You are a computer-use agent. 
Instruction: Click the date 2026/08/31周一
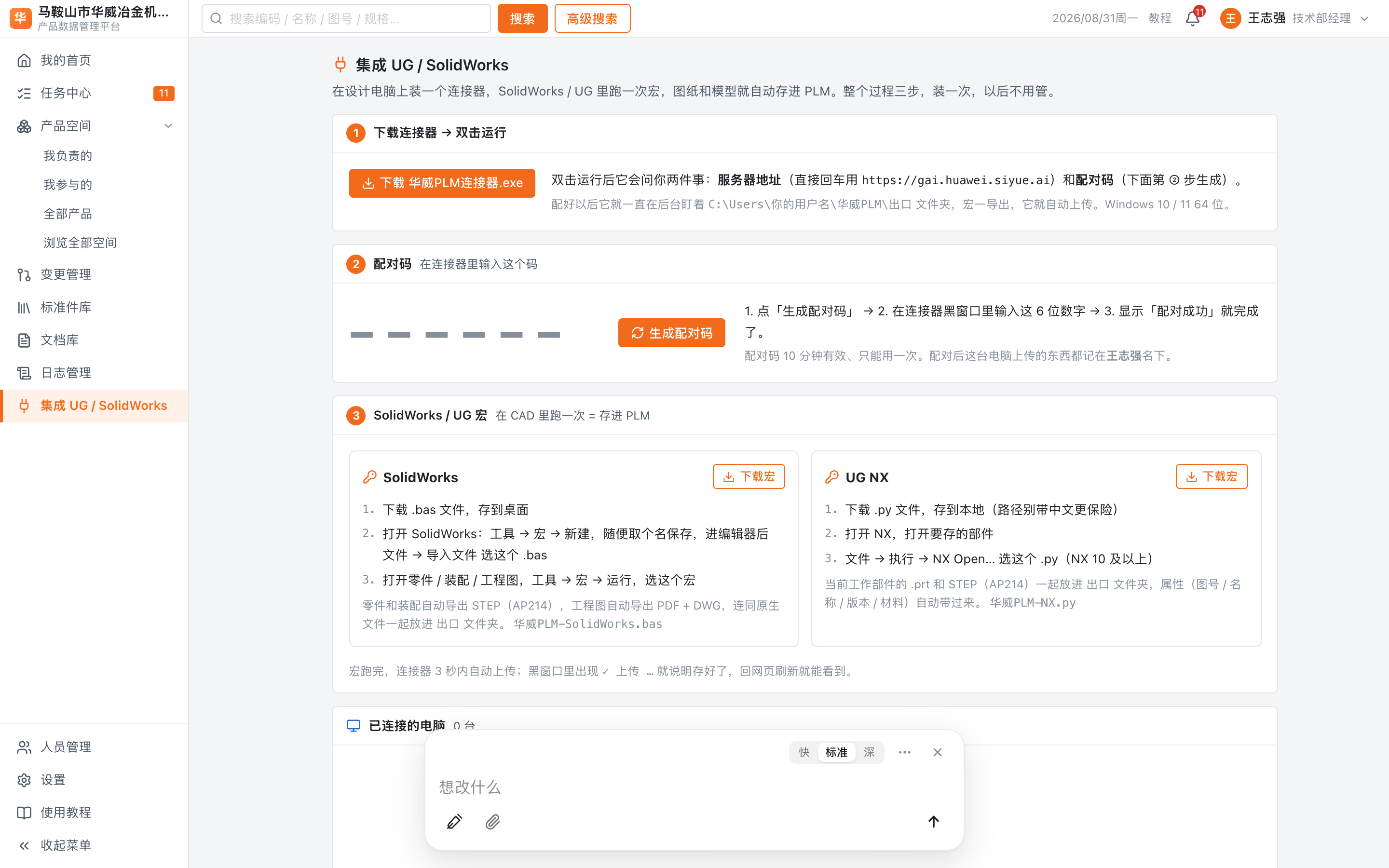[x=1094, y=18]
